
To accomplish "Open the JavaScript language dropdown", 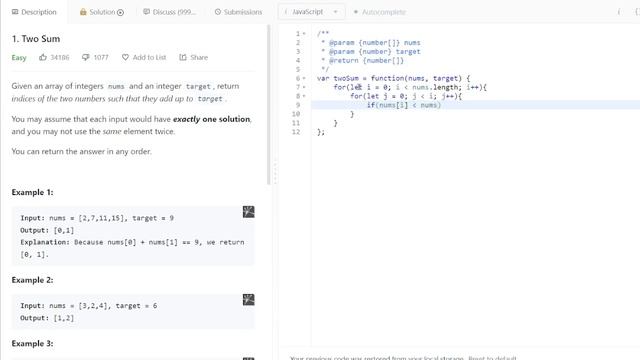I will coord(311,12).
